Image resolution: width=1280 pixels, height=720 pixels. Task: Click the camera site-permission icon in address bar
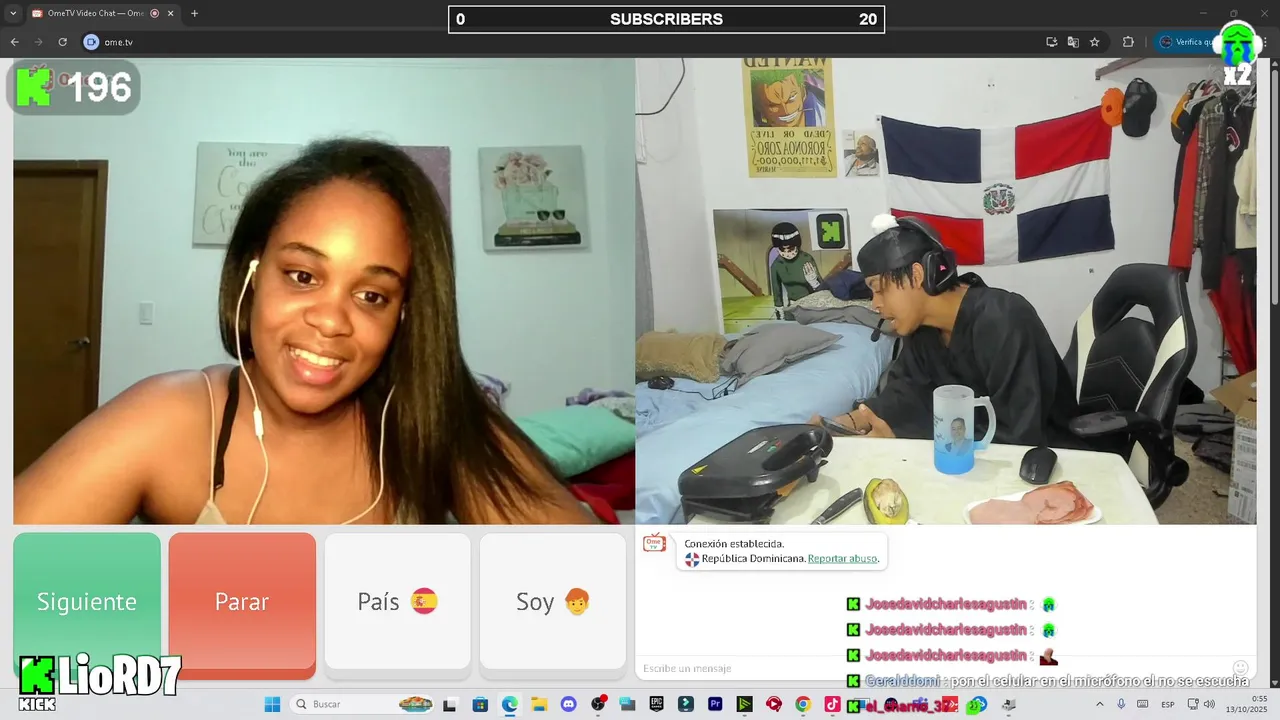pos(91,42)
